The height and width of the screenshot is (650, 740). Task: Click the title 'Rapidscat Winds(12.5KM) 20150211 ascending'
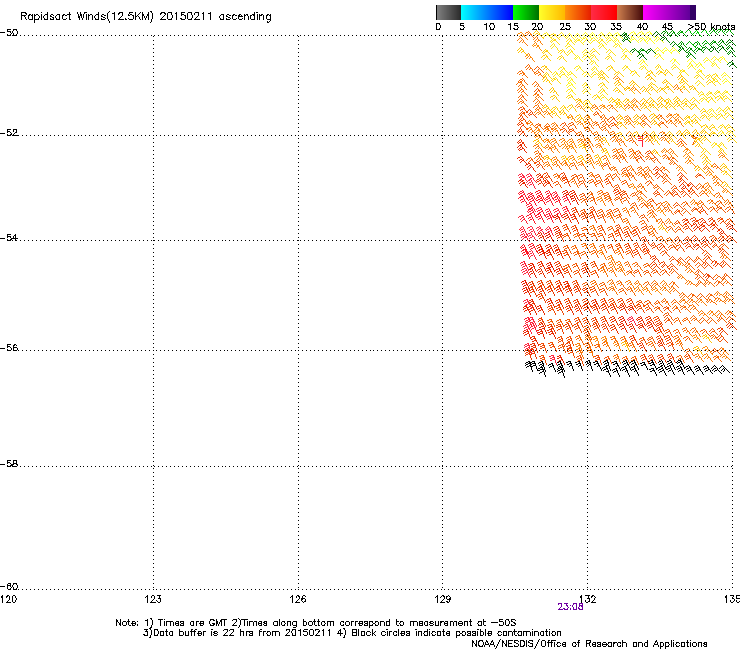146,17
